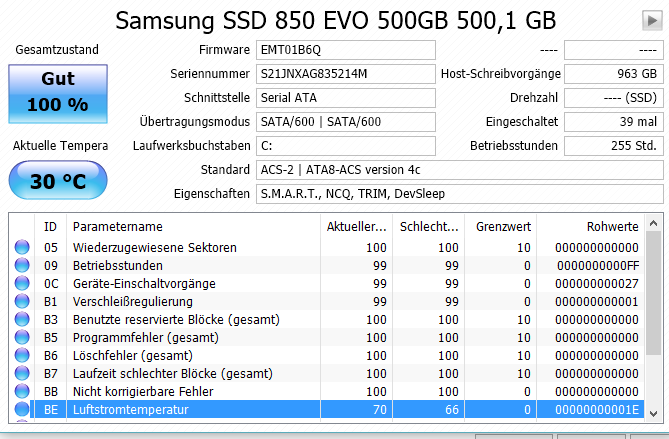Image resolution: width=669 pixels, height=439 pixels.
Task: Click the status orb for Luftstromtemperatur row
Action: click(x=22, y=409)
